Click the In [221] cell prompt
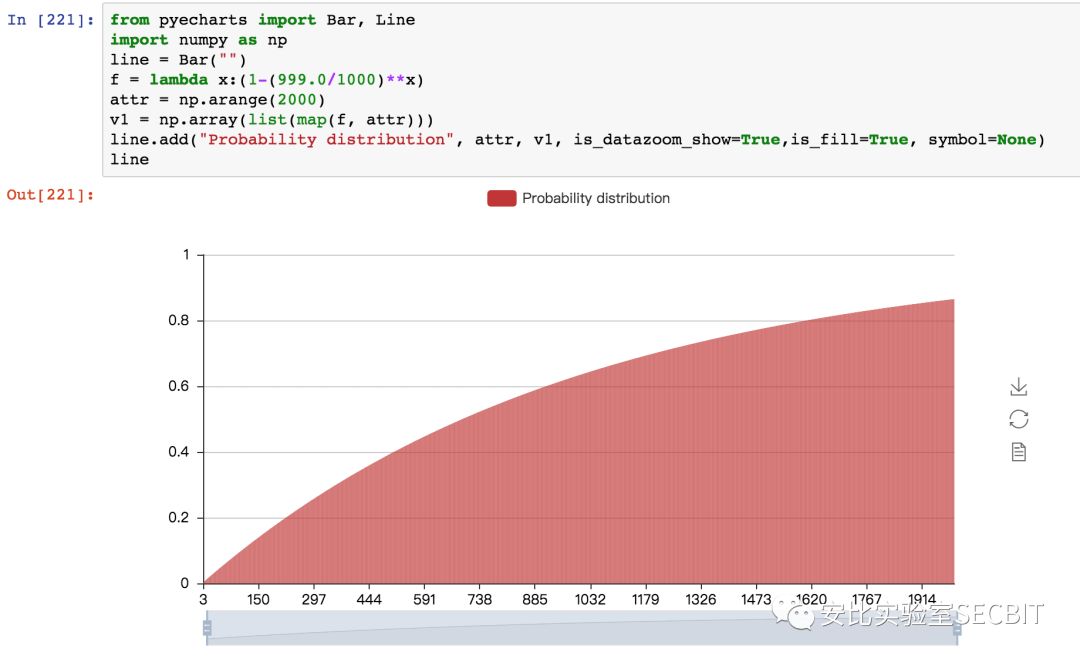 tap(51, 20)
